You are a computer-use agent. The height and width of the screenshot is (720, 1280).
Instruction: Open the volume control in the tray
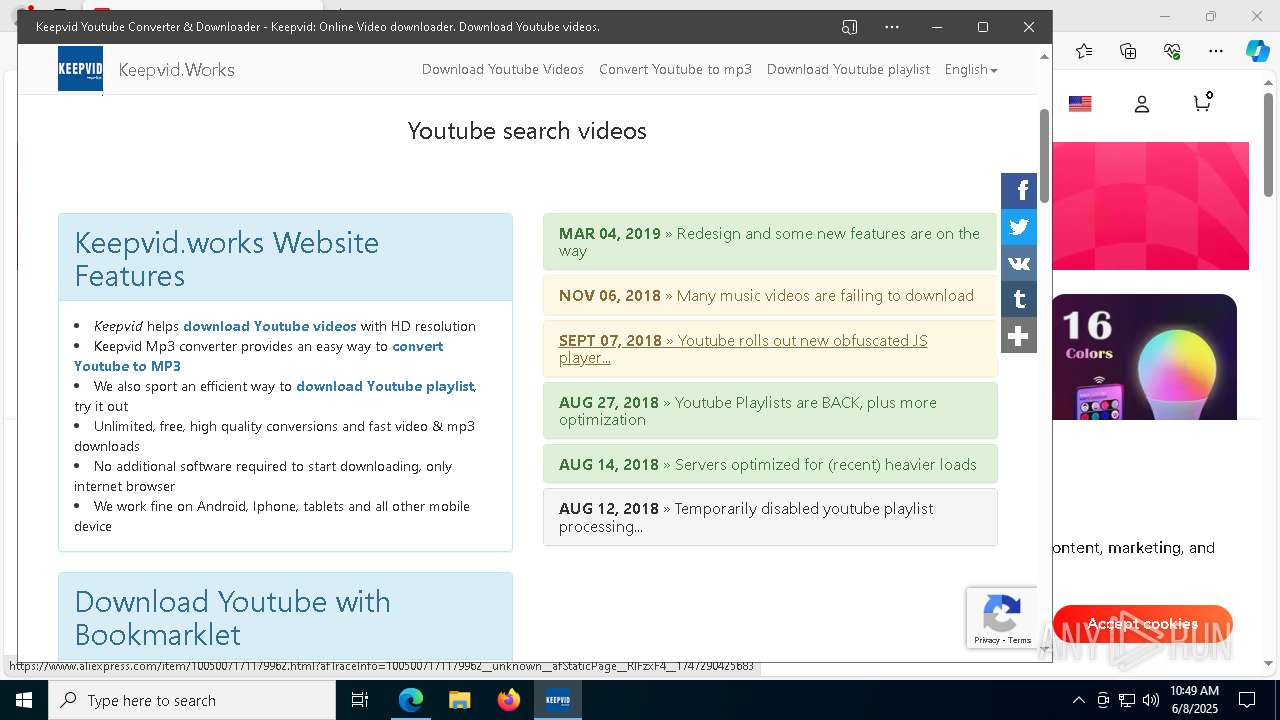1150,700
